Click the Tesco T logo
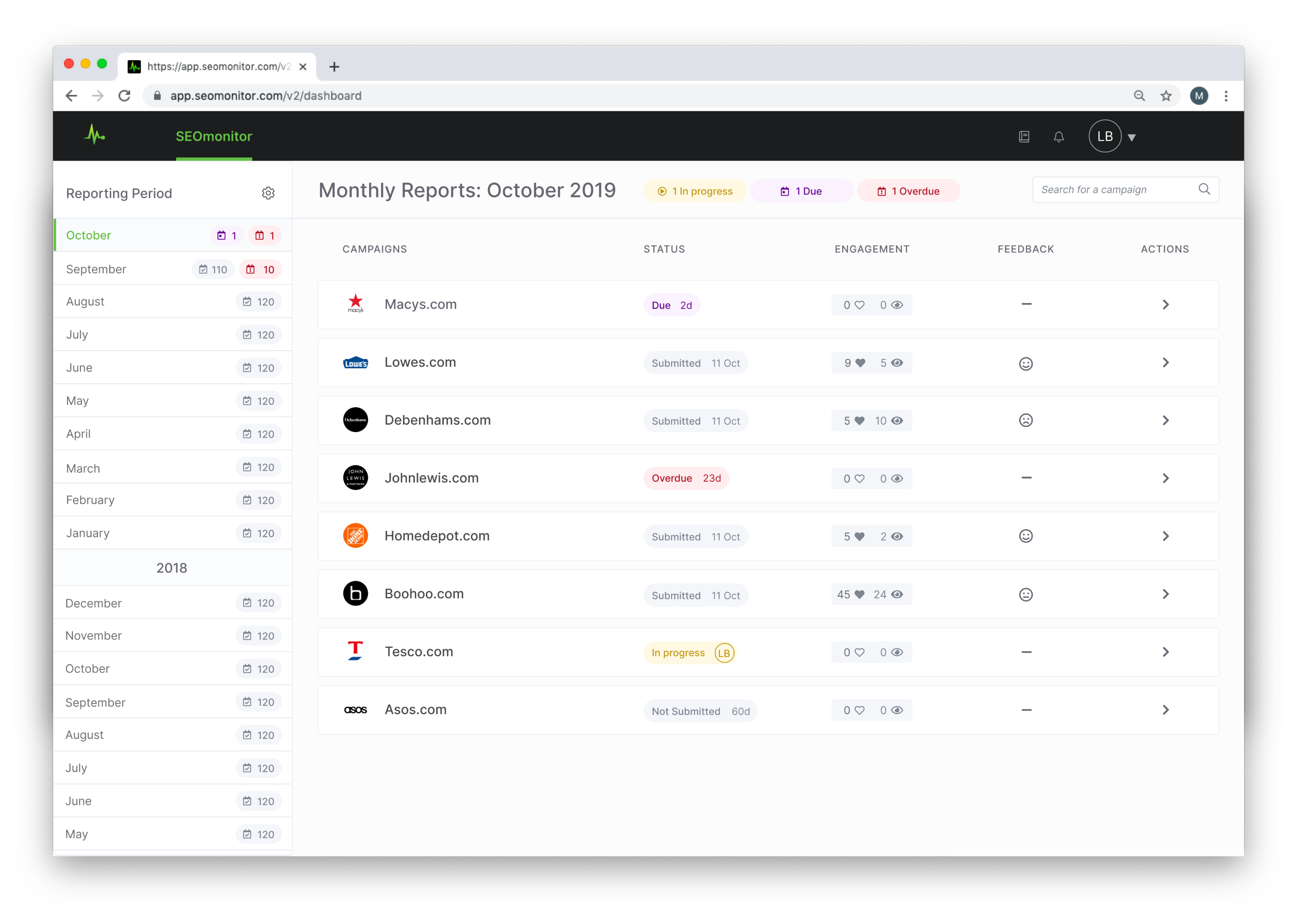 coord(355,651)
